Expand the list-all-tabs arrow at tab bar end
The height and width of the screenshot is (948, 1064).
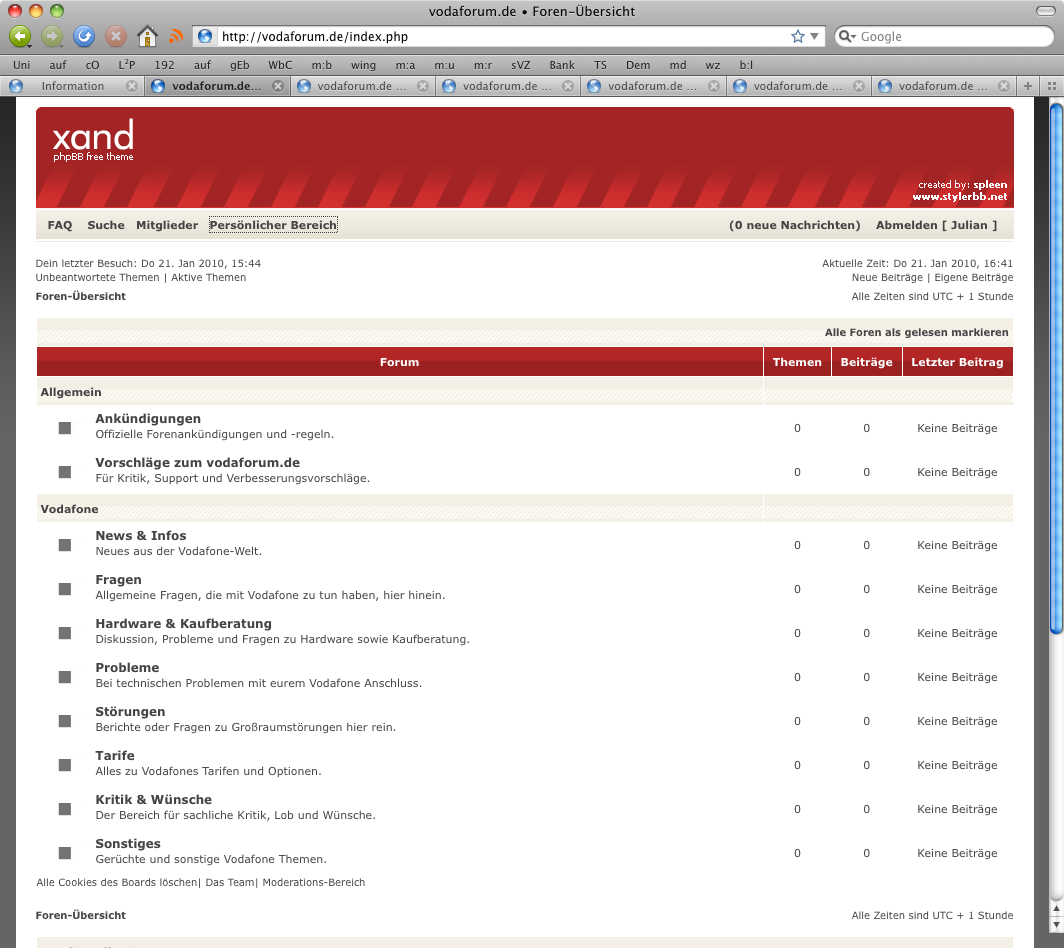point(1047,86)
